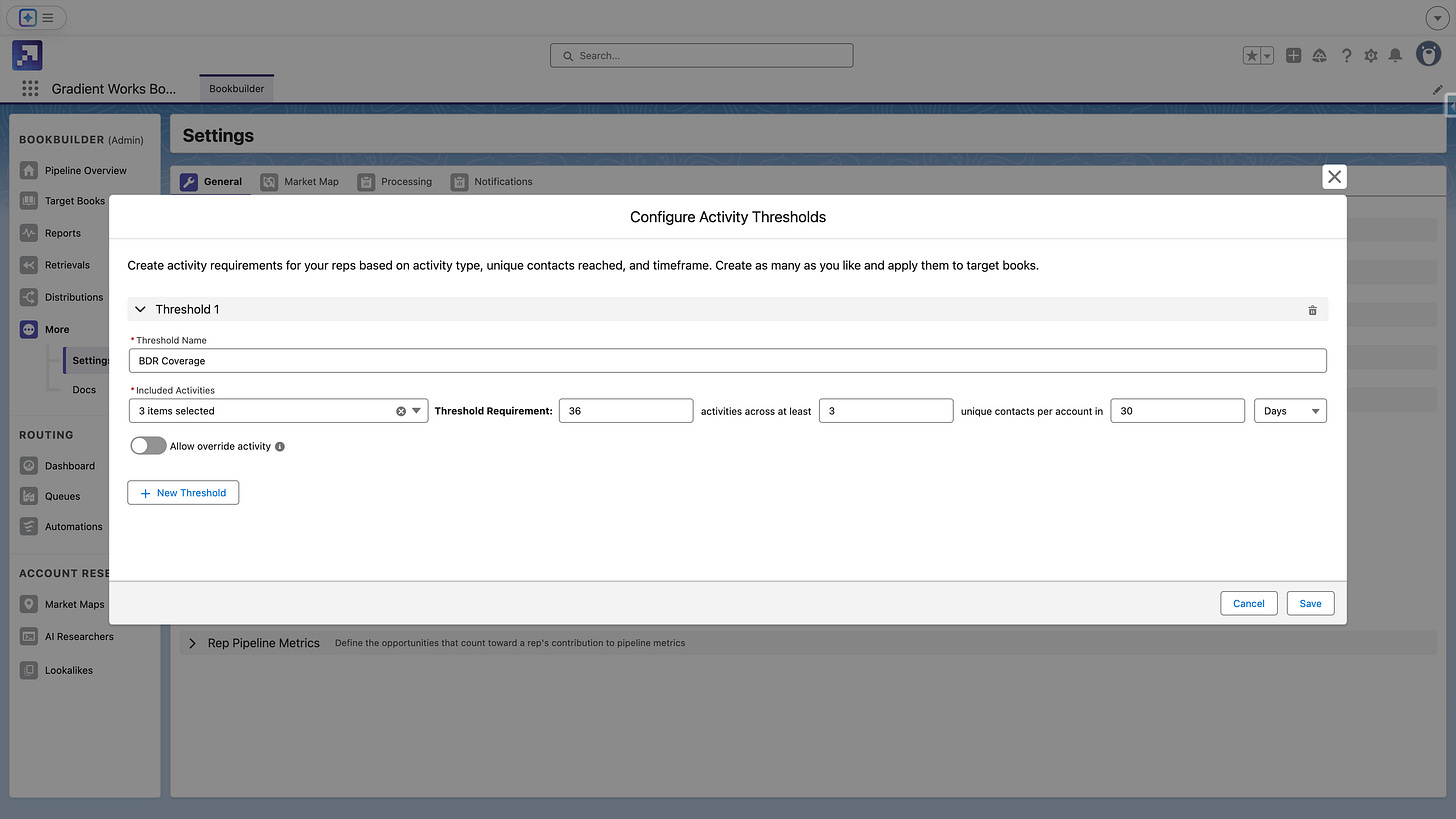Image resolution: width=1456 pixels, height=819 pixels.
Task: Click the Cancel button
Action: [1249, 603]
